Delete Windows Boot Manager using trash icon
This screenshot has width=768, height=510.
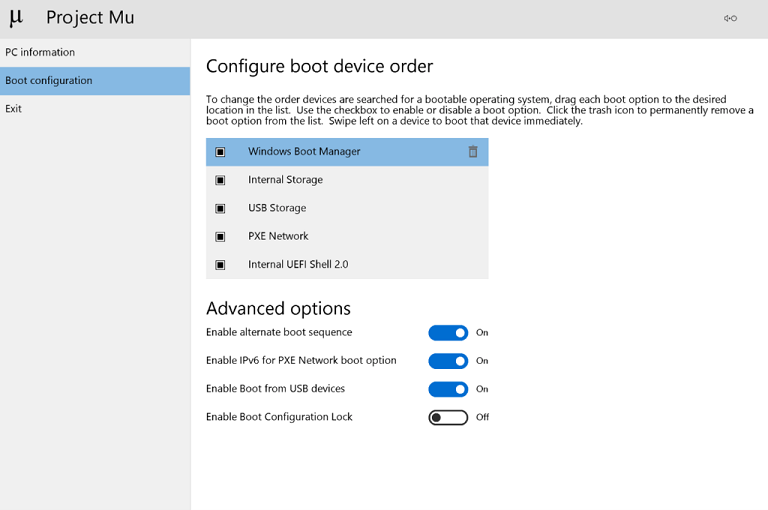click(473, 152)
